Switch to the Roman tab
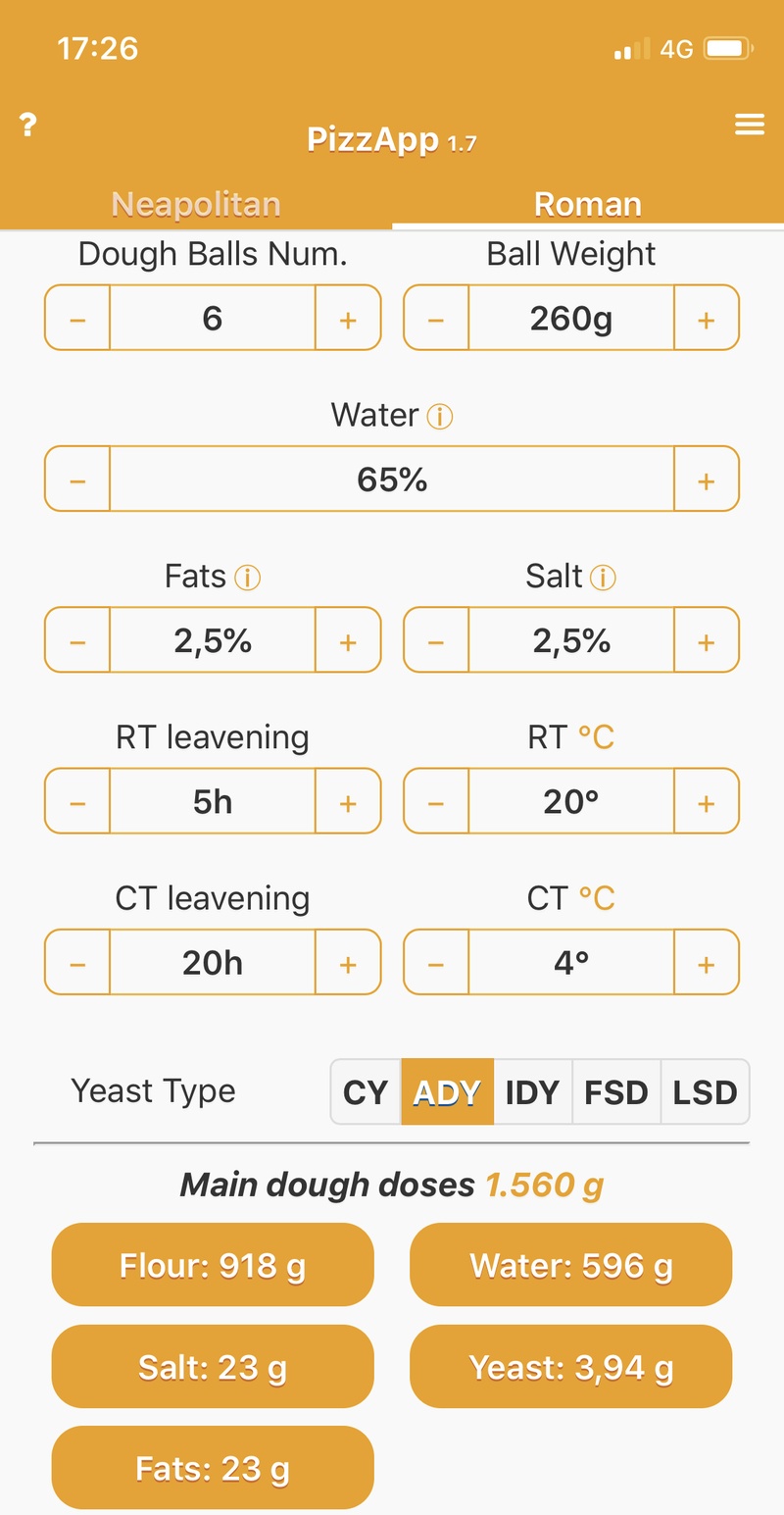The width and height of the screenshot is (784, 1515). pyautogui.click(x=588, y=204)
